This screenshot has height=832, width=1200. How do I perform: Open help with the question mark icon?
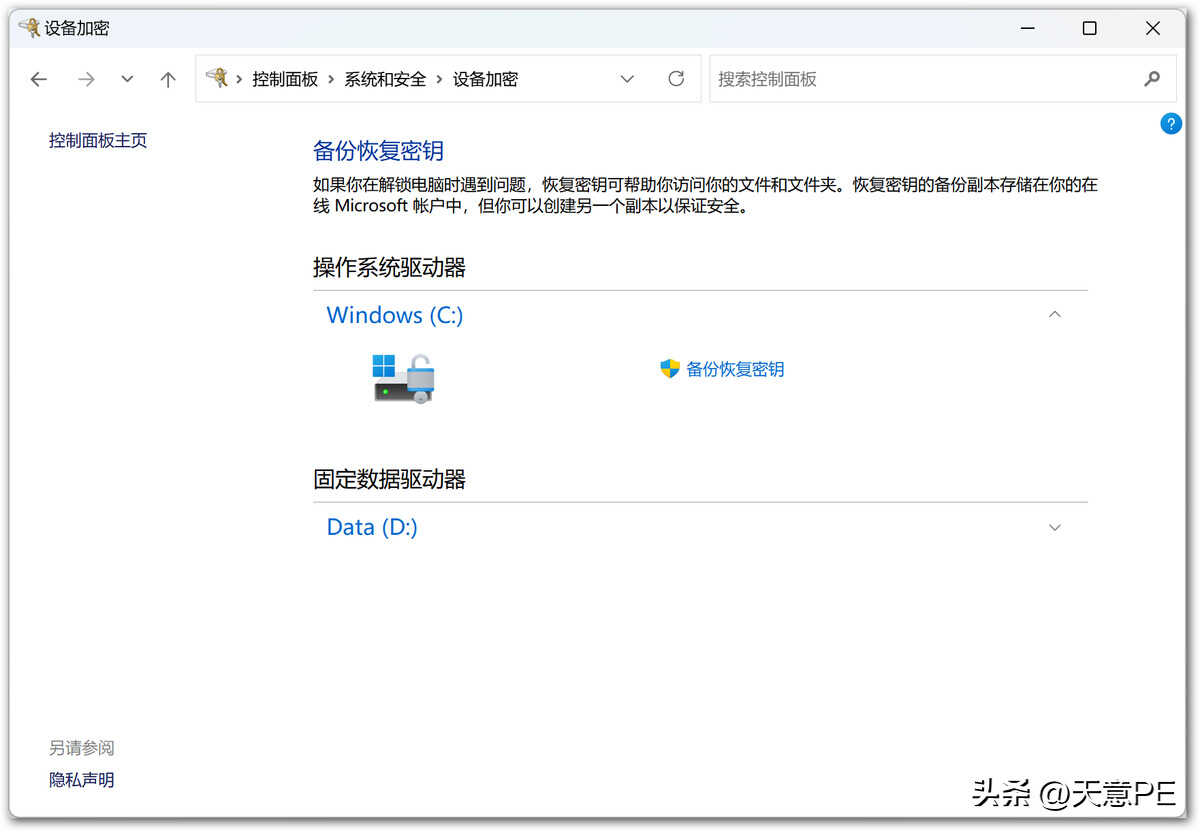[1170, 124]
